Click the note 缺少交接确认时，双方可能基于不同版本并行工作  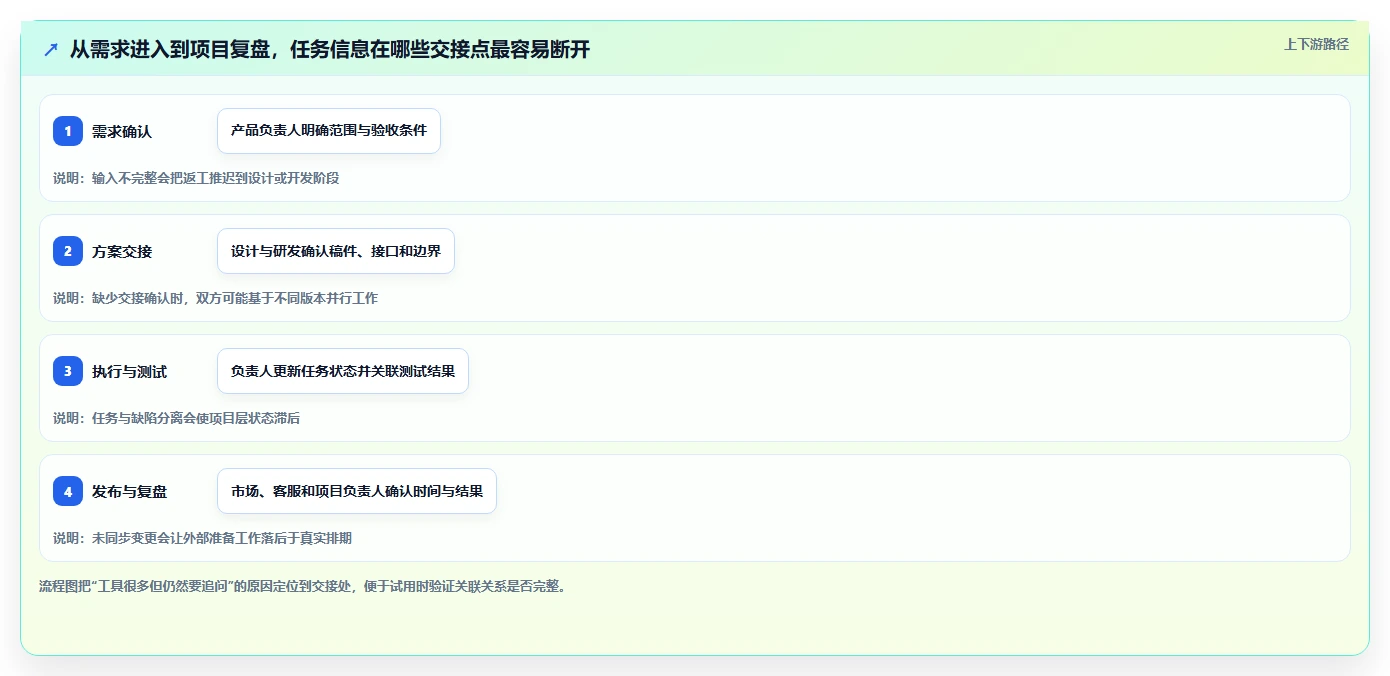(215, 298)
